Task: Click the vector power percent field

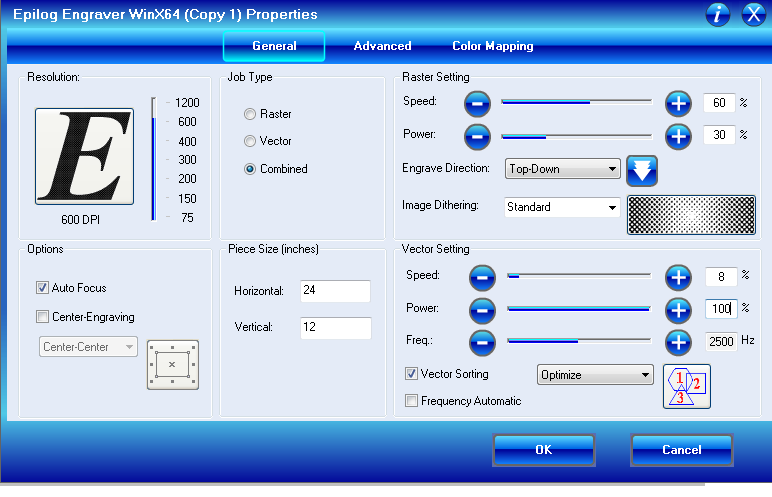Action: 721,309
